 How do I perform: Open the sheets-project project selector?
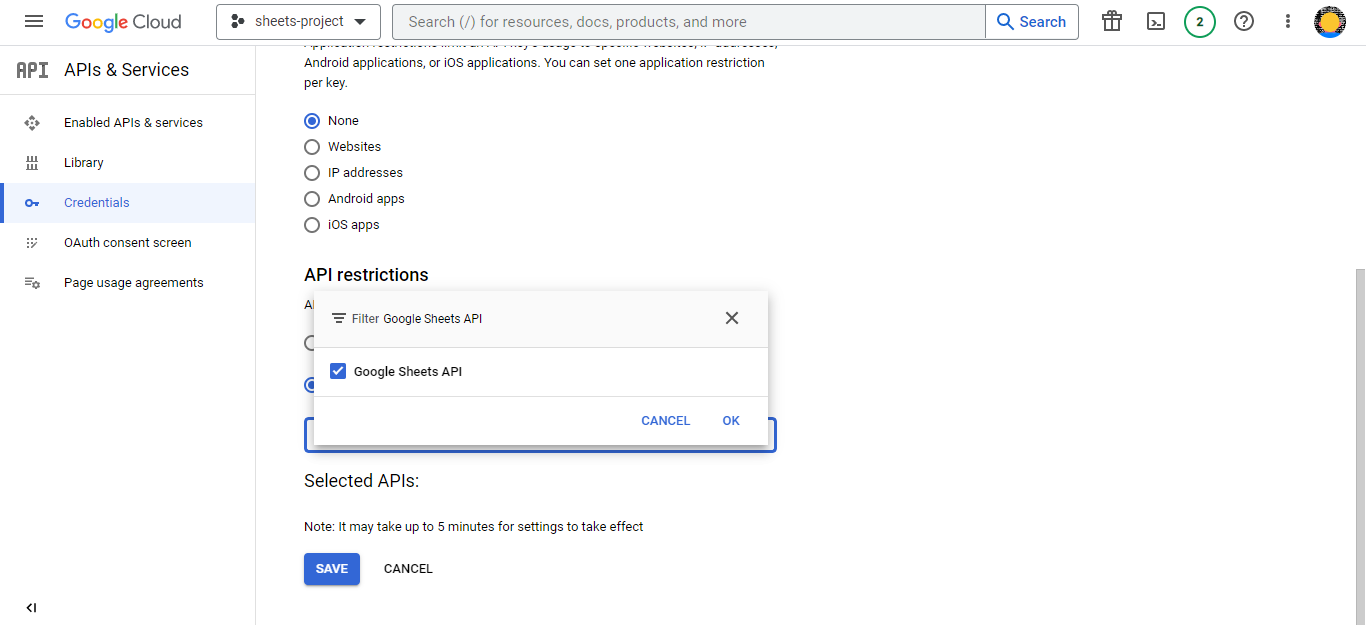pyautogui.click(x=298, y=22)
